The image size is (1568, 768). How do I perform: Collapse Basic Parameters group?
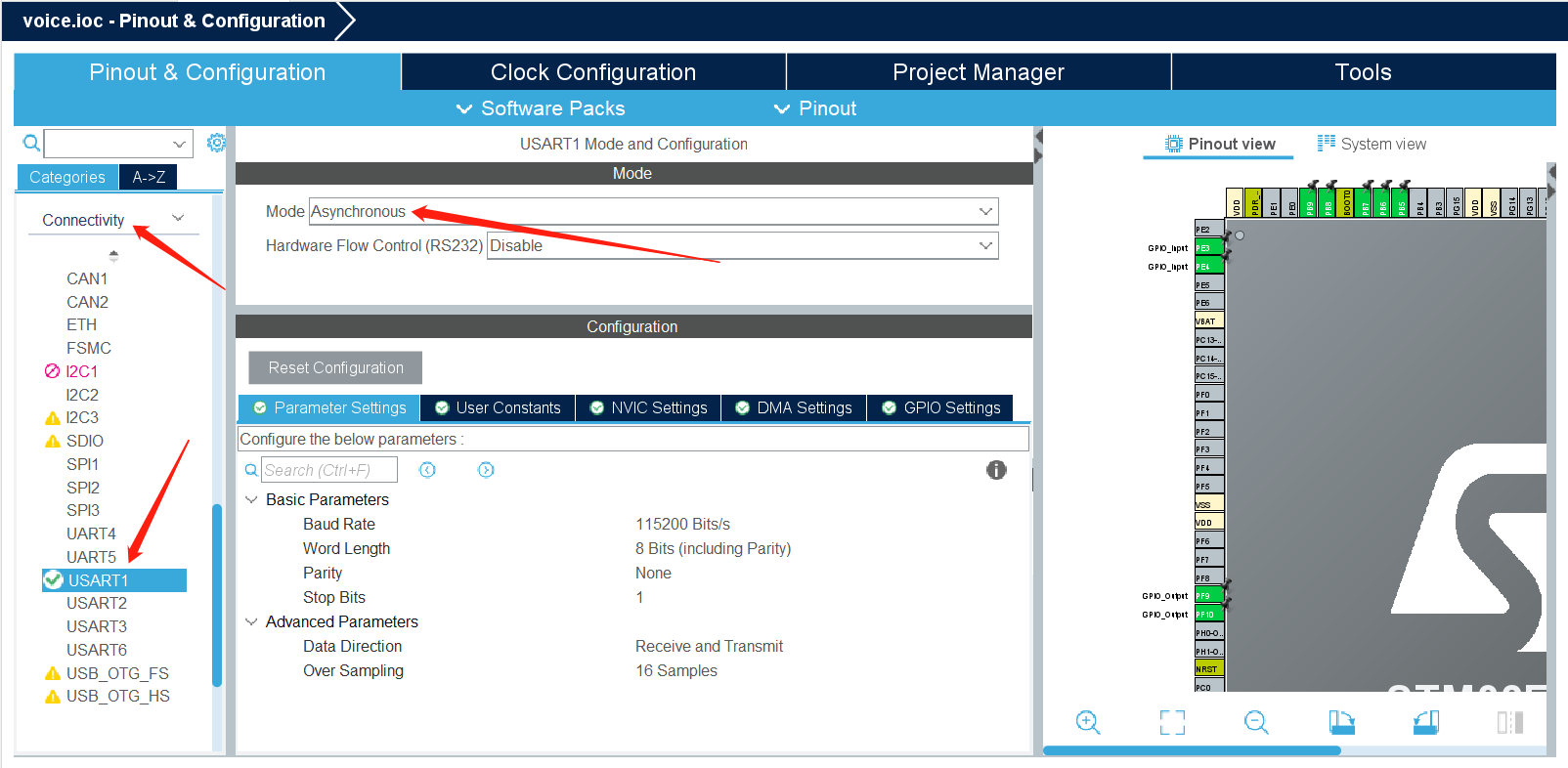[x=251, y=499]
